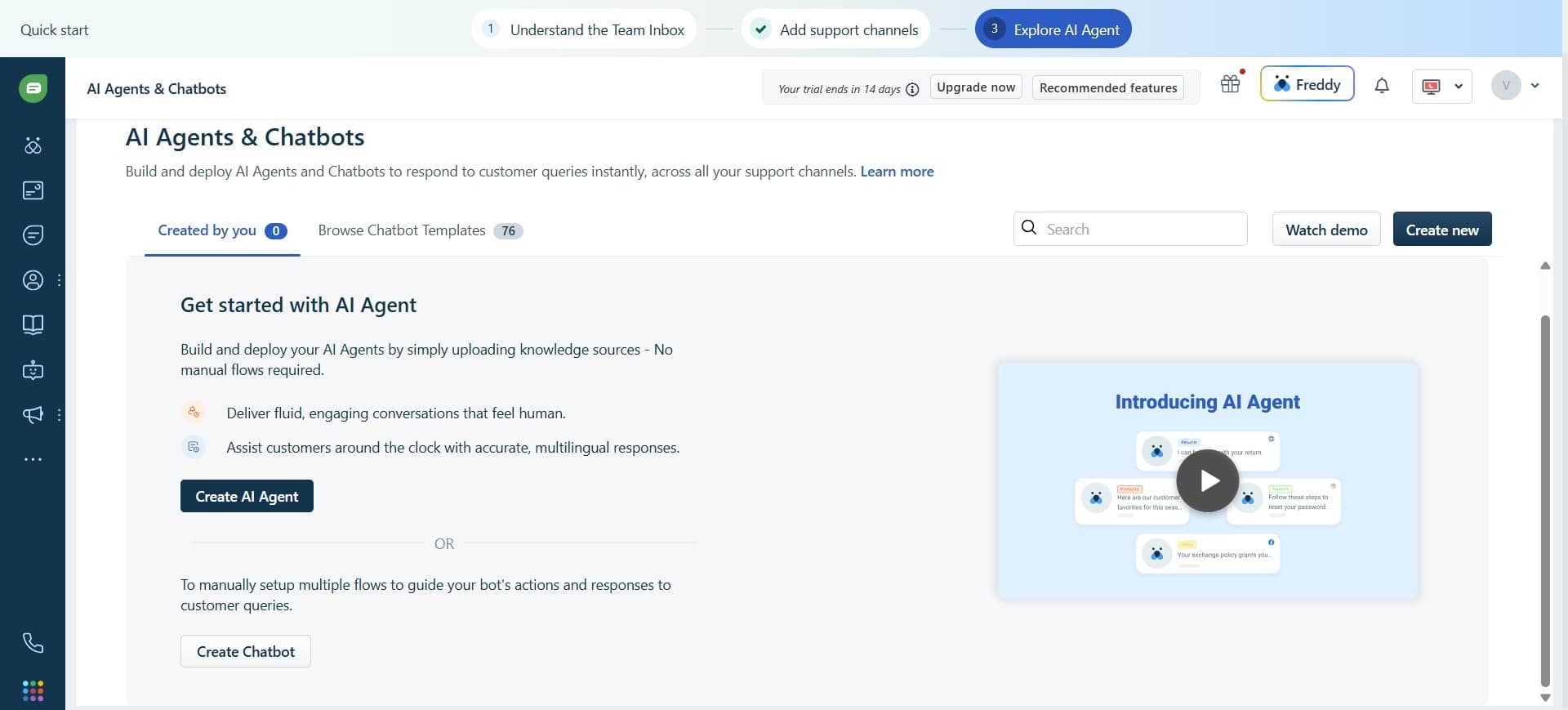
Task: Open the user profile avatar dropdown
Action: pyautogui.click(x=1516, y=85)
